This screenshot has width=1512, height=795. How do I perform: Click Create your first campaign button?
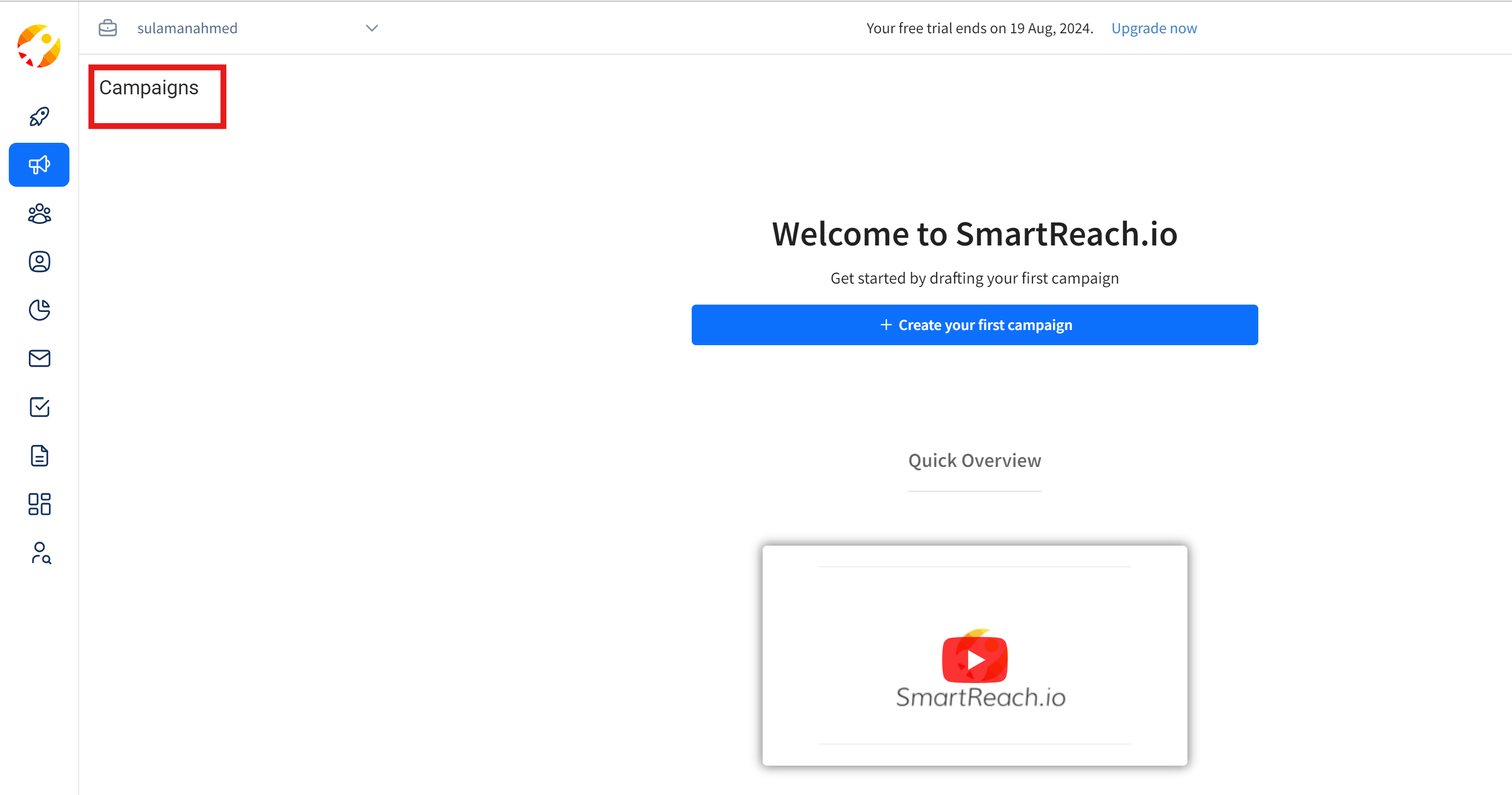pos(974,325)
